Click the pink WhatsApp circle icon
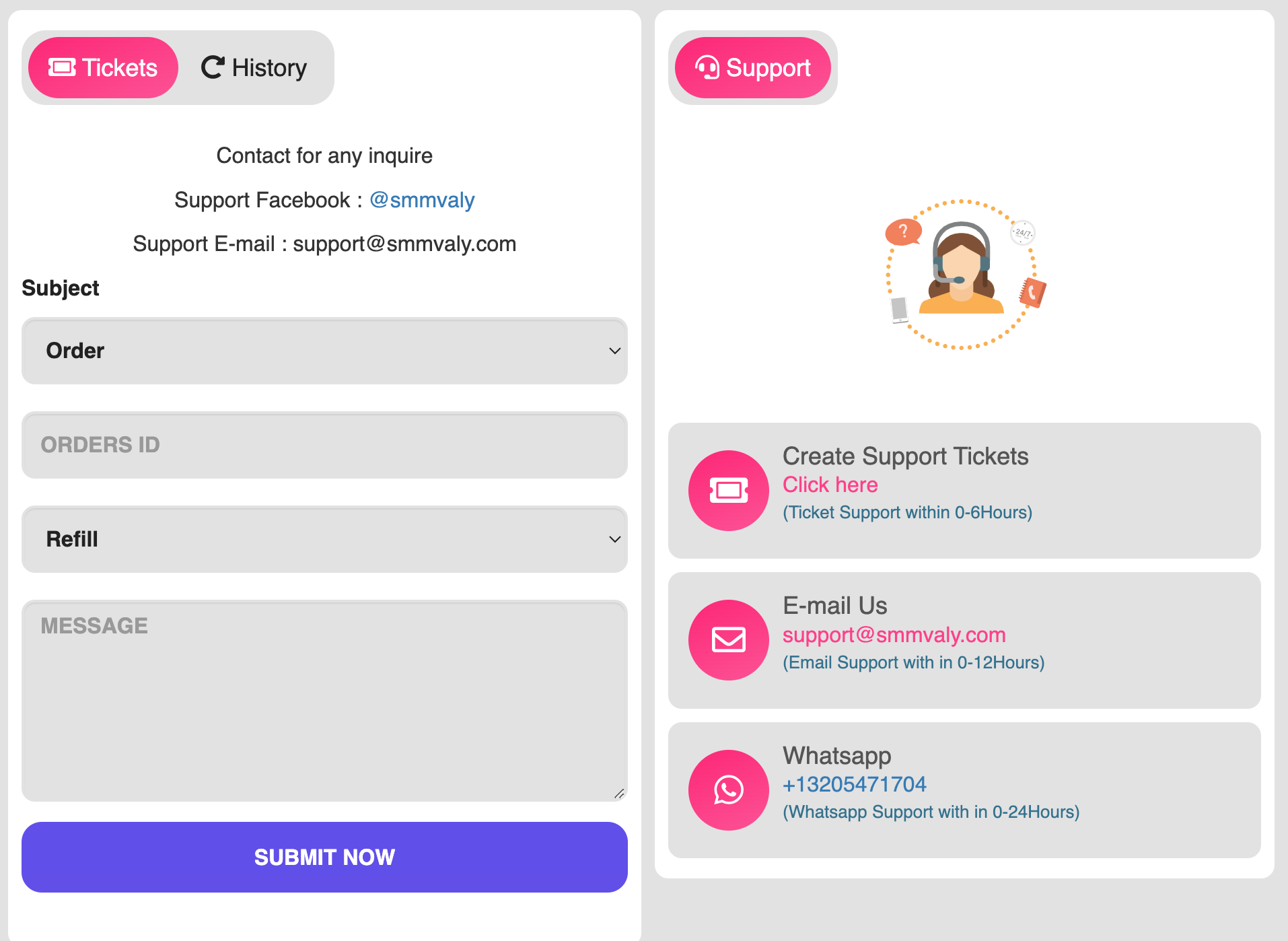1288x941 pixels. coord(728,790)
